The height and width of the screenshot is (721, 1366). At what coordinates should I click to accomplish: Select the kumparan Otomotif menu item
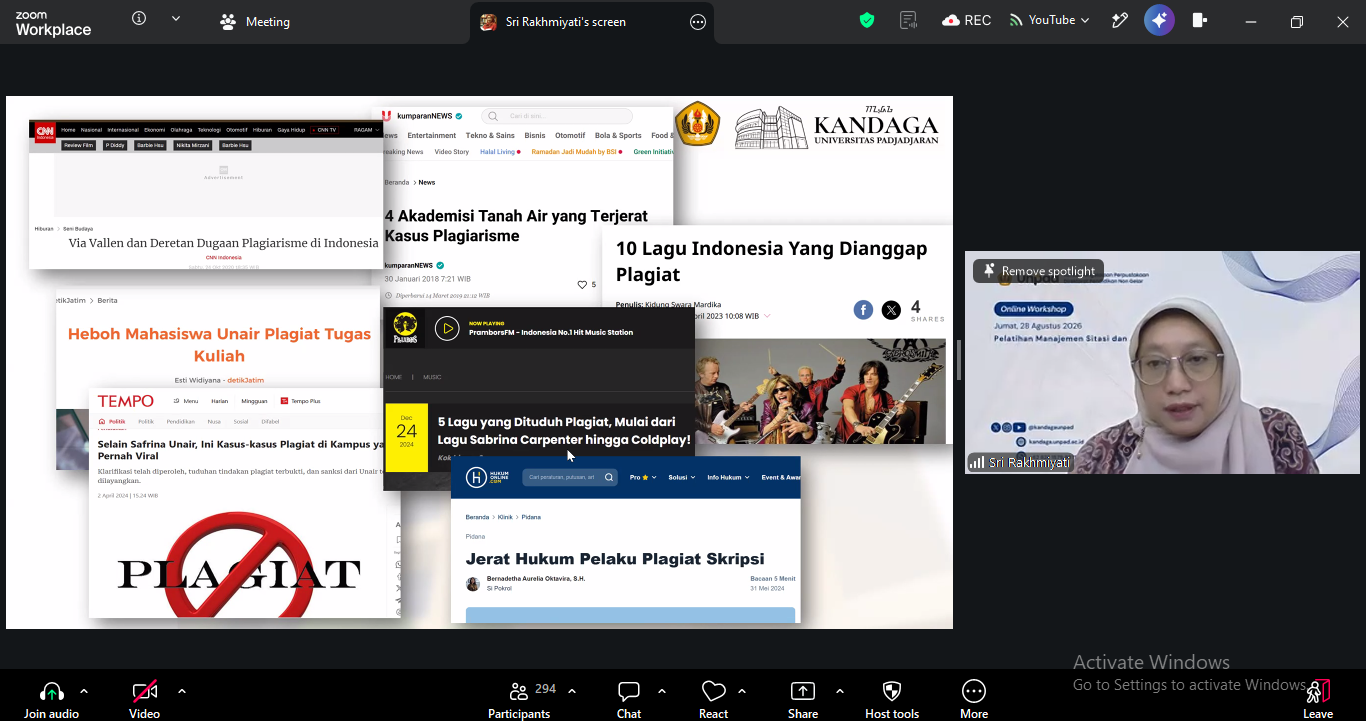tap(570, 136)
